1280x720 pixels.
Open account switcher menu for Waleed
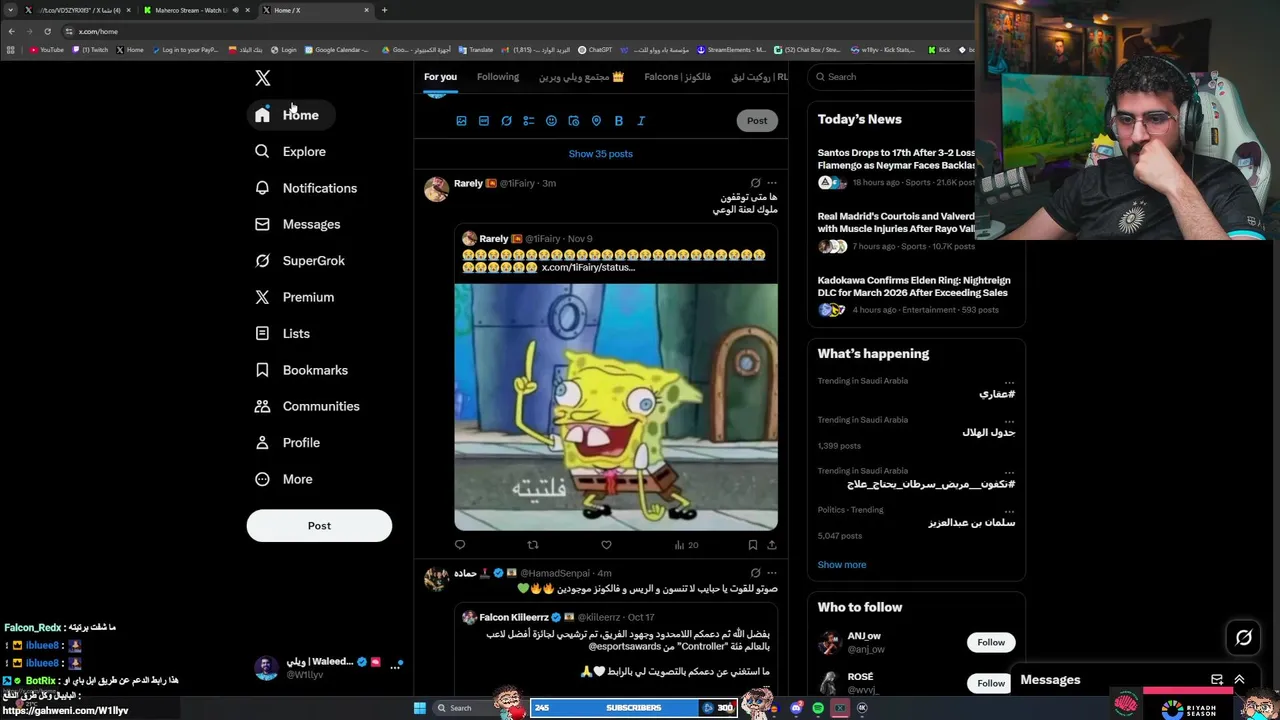pyautogui.click(x=330, y=668)
